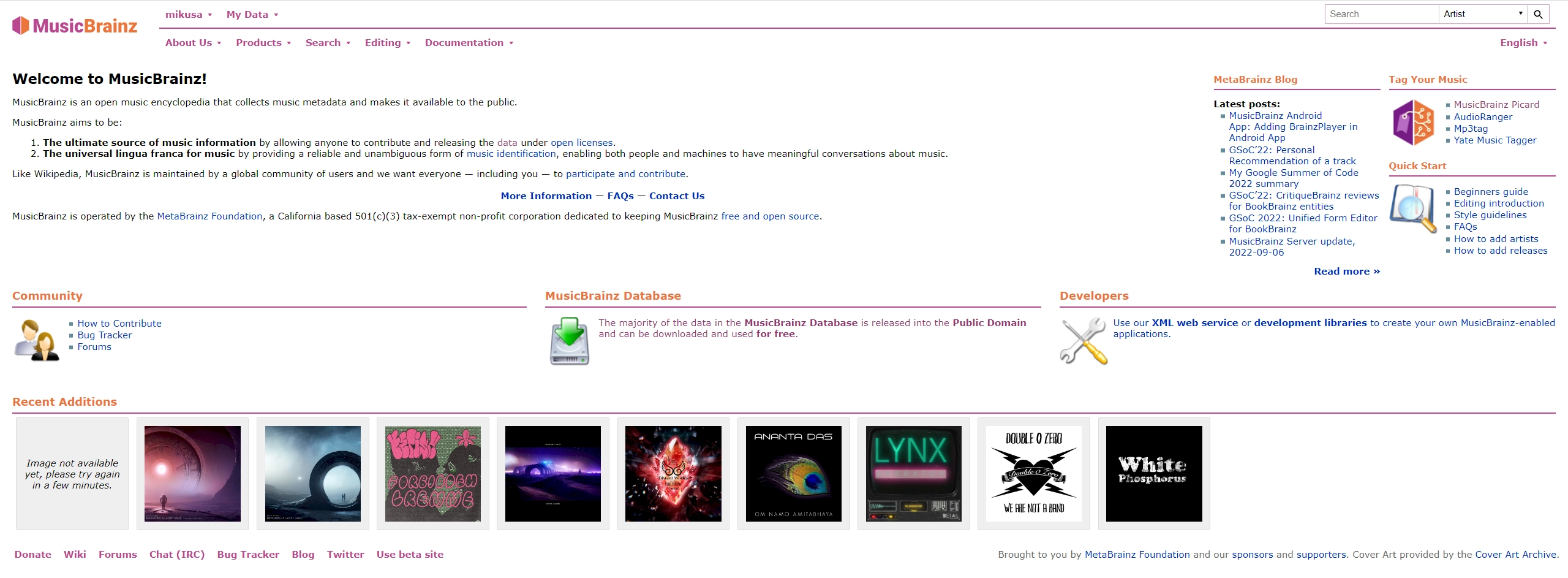Click the Donate footer link
Image resolution: width=1568 pixels, height=578 pixels.
click(33, 554)
